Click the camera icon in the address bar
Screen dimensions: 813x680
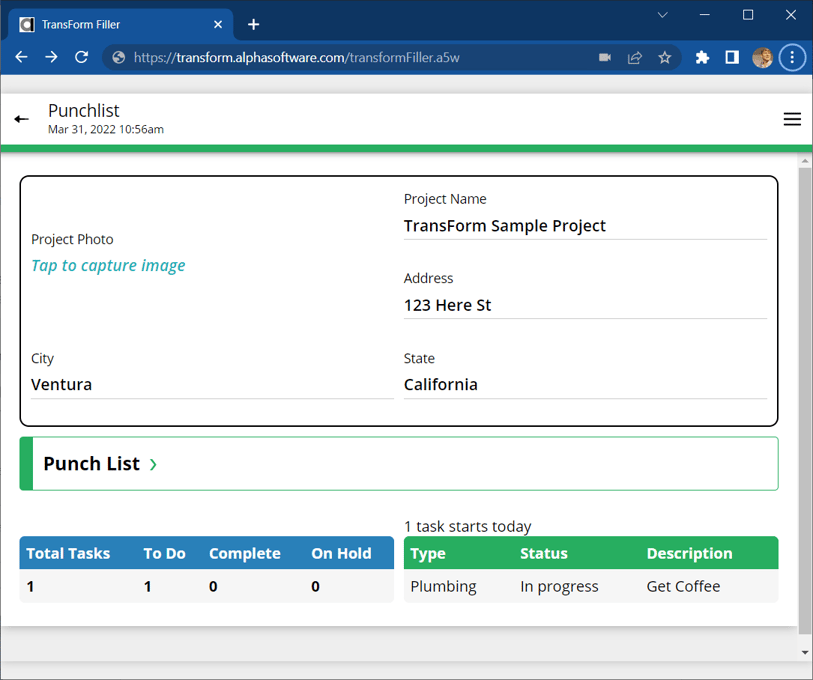[604, 57]
